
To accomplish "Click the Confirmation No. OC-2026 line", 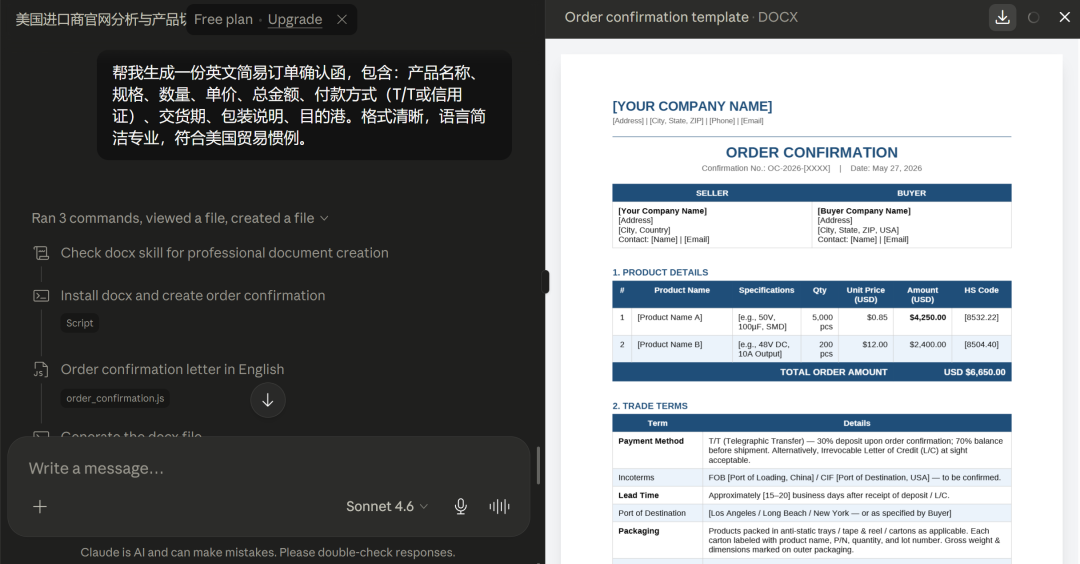I will [765, 168].
